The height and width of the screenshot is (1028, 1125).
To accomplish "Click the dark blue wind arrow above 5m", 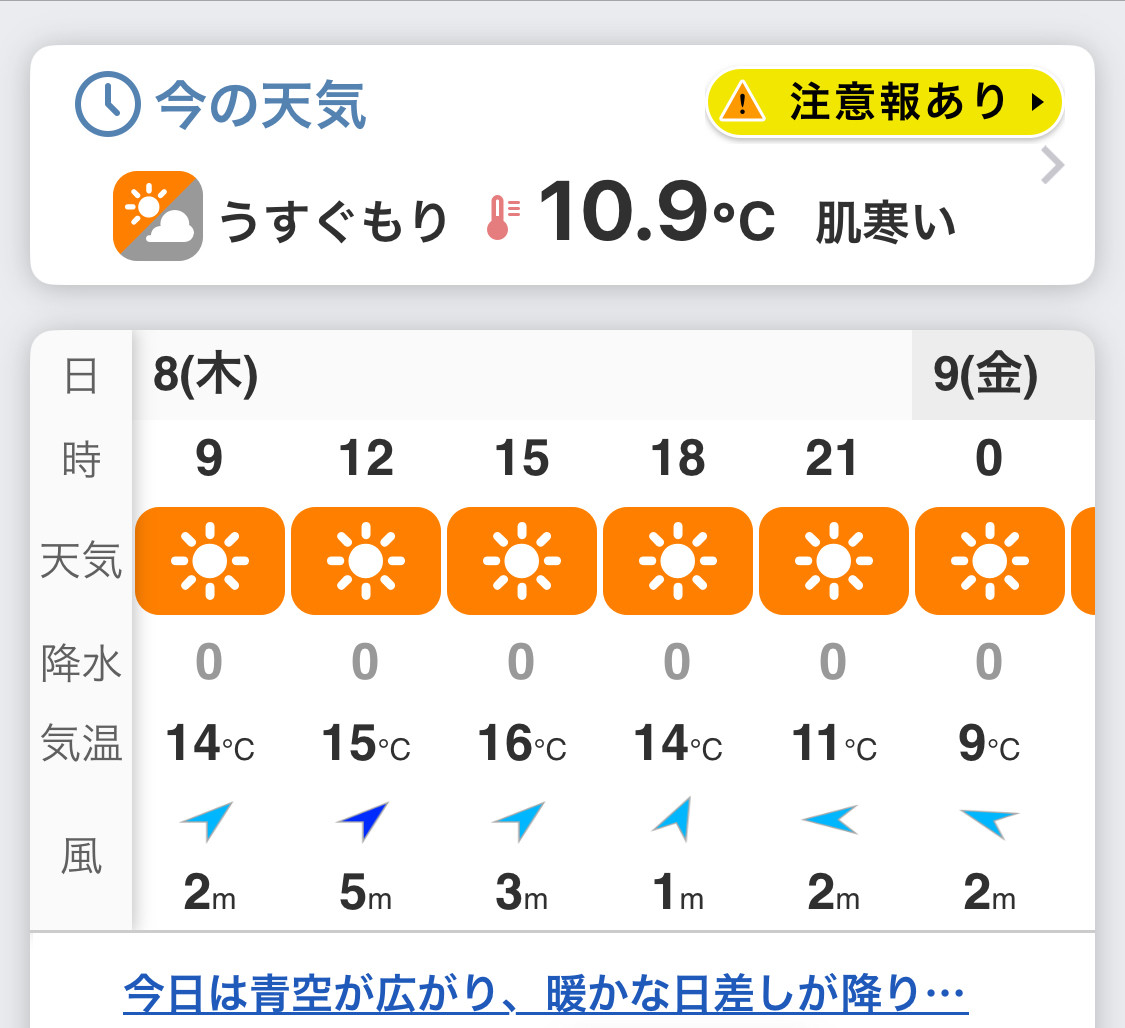I will (364, 820).
